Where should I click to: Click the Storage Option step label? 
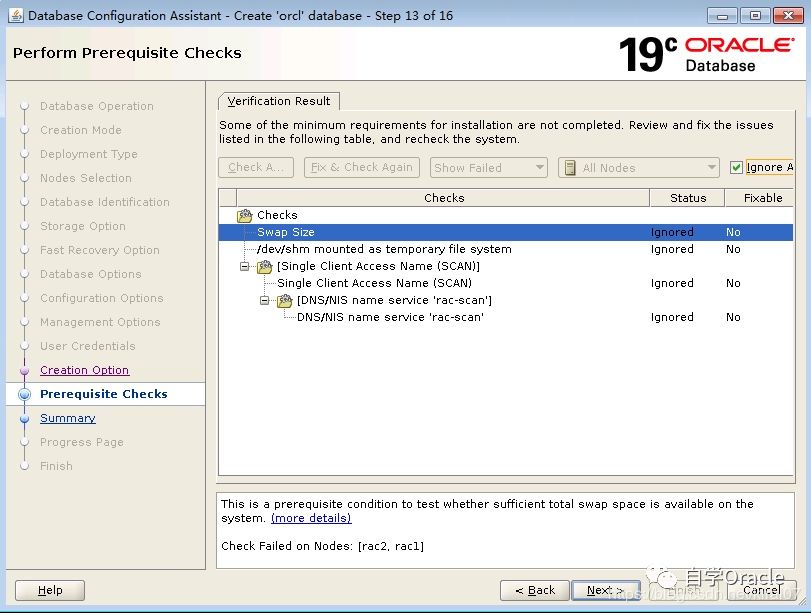coord(83,226)
